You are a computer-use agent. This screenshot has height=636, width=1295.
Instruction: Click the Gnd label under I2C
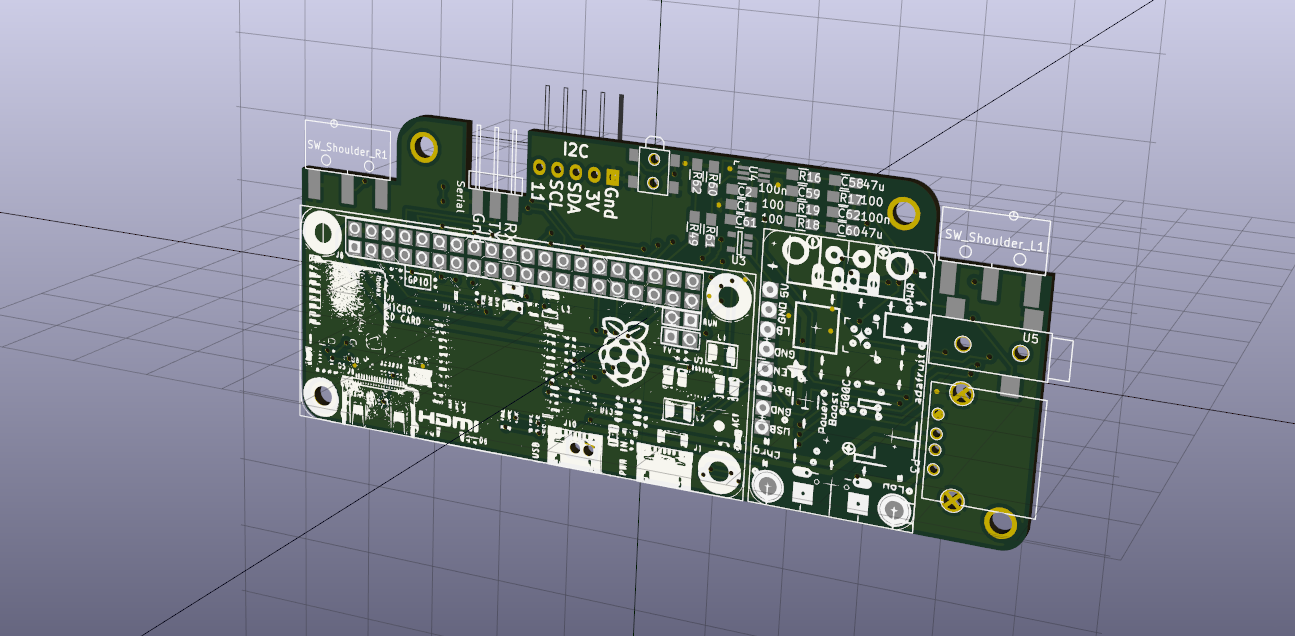click(609, 204)
